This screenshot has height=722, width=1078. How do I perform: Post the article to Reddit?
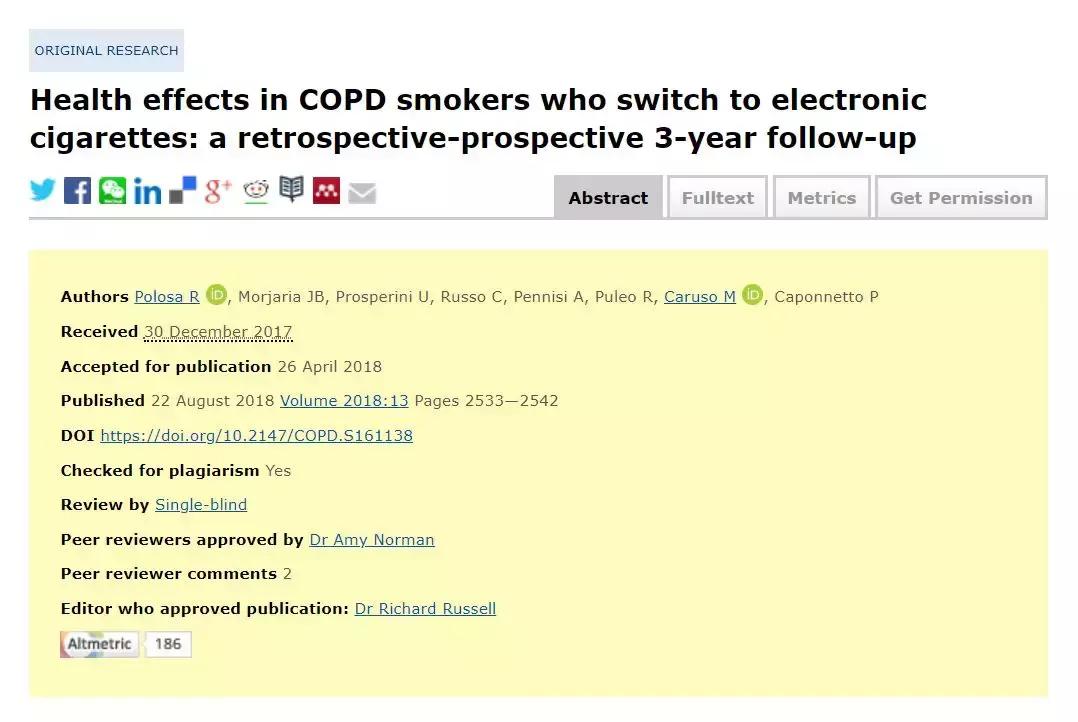tap(255, 190)
